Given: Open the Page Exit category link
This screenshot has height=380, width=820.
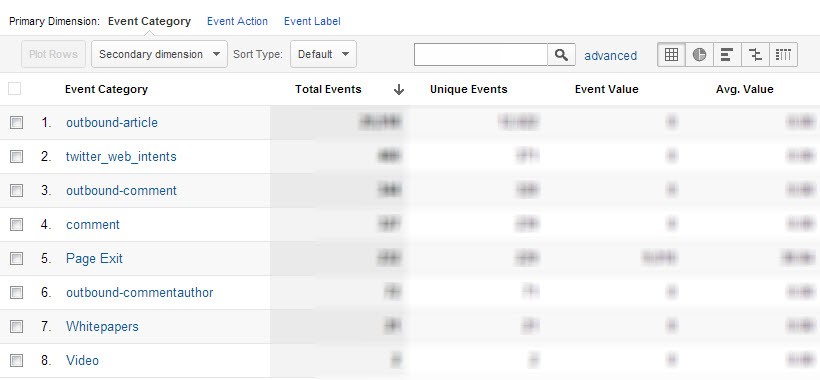Looking at the screenshot, I should tap(94, 259).
